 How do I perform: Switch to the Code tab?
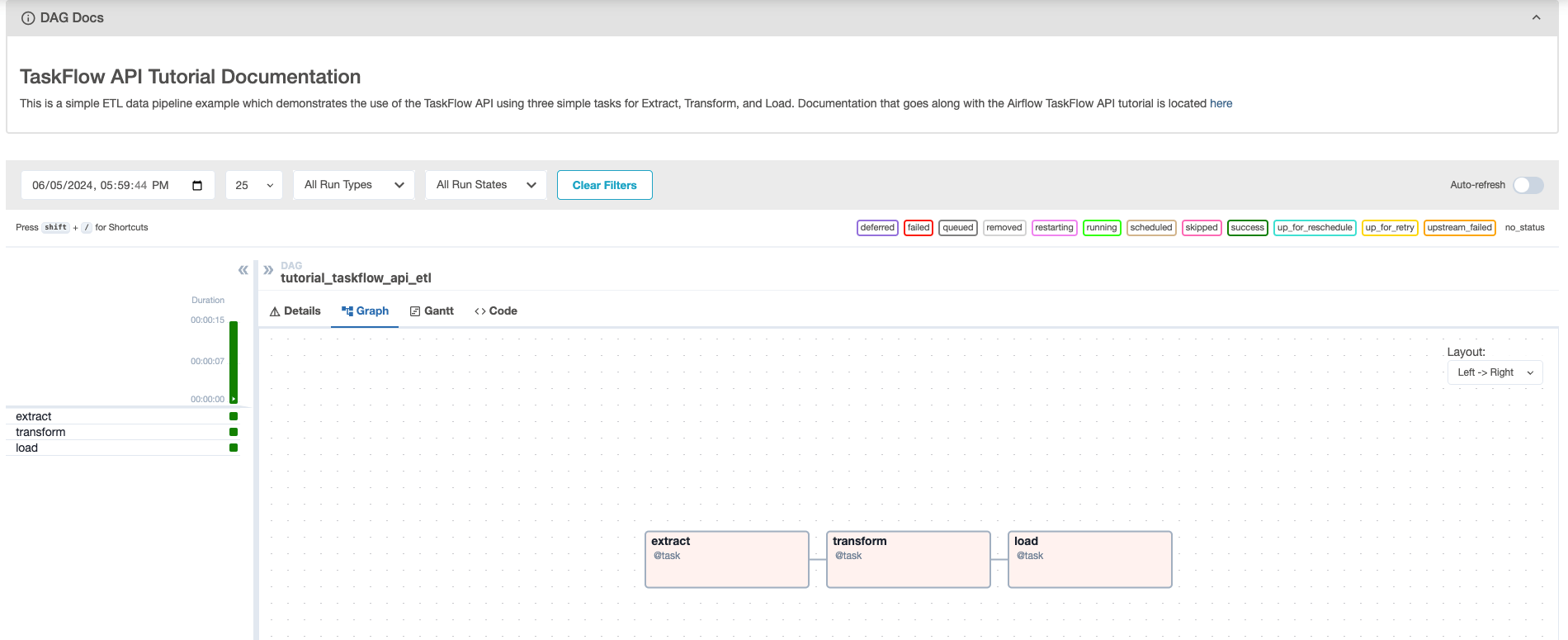[x=496, y=311]
